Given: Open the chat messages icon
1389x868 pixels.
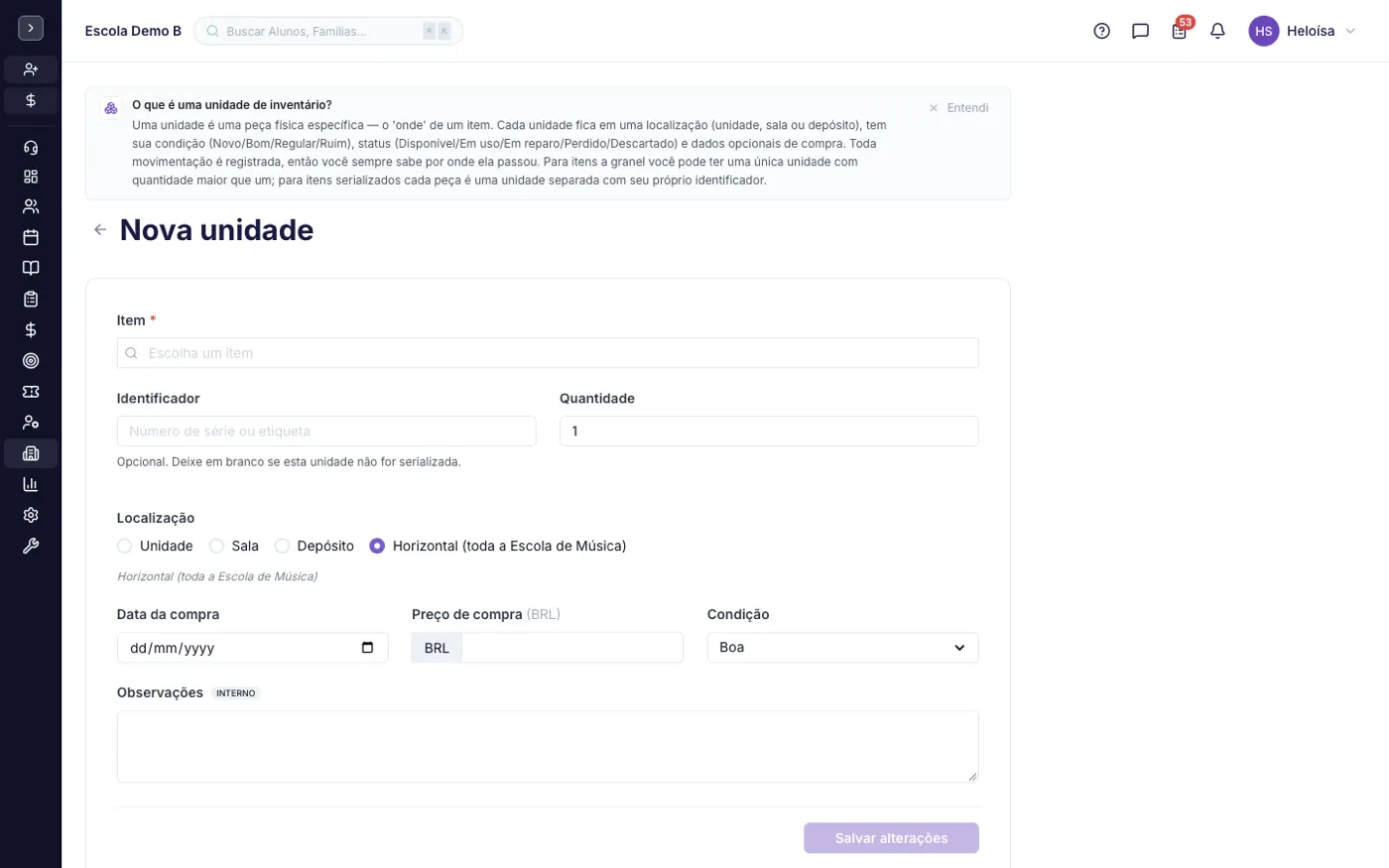Looking at the screenshot, I should (1140, 31).
